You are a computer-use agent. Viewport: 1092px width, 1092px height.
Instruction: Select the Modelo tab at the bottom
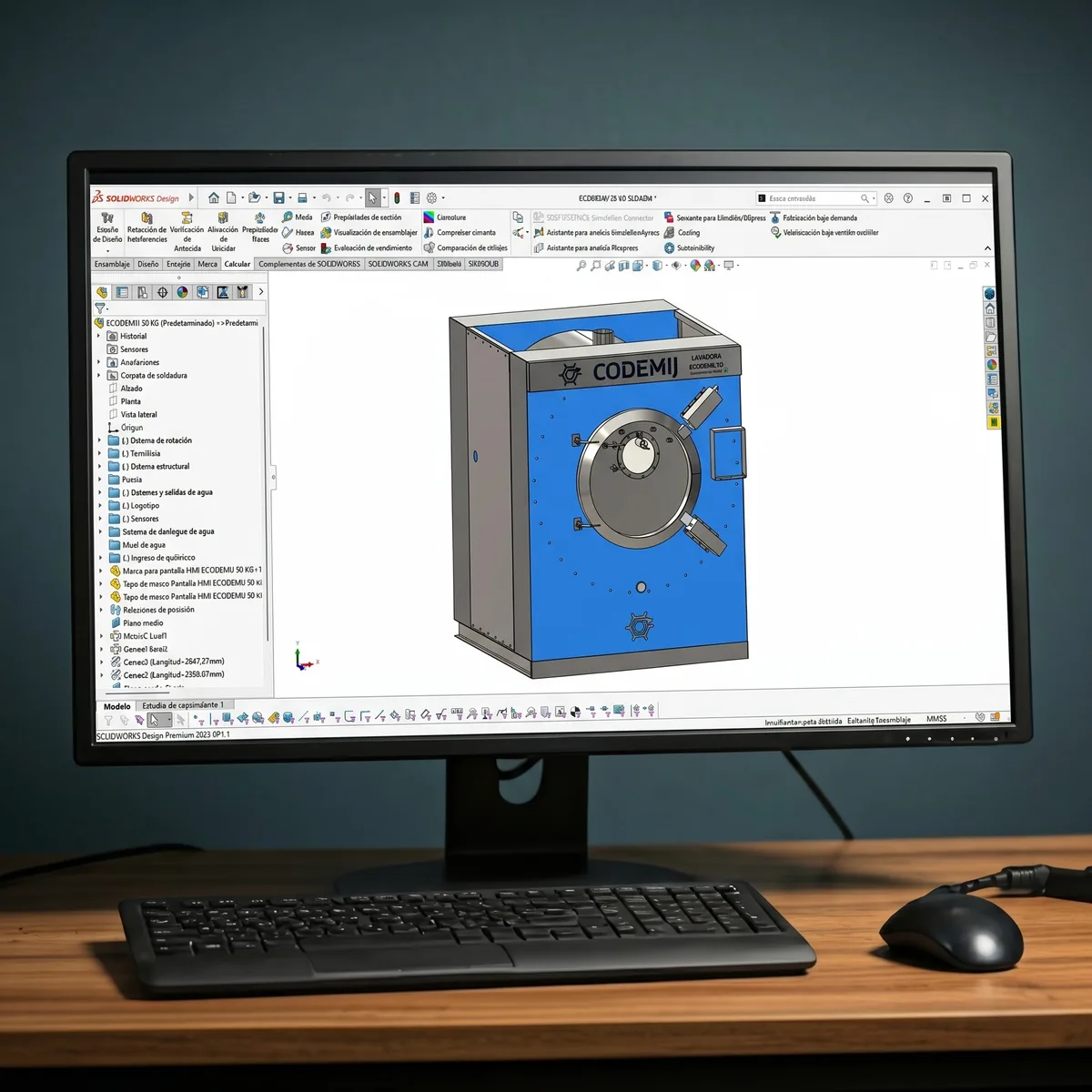tap(116, 706)
